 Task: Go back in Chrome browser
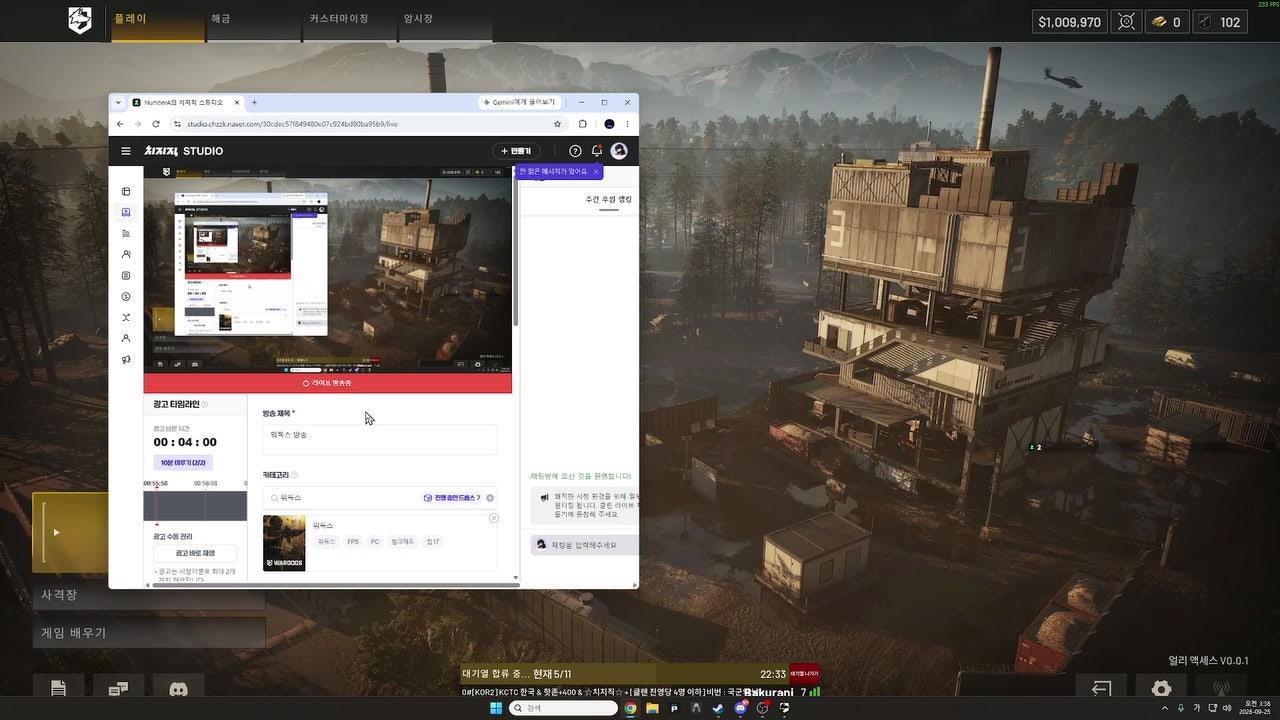tap(120, 124)
